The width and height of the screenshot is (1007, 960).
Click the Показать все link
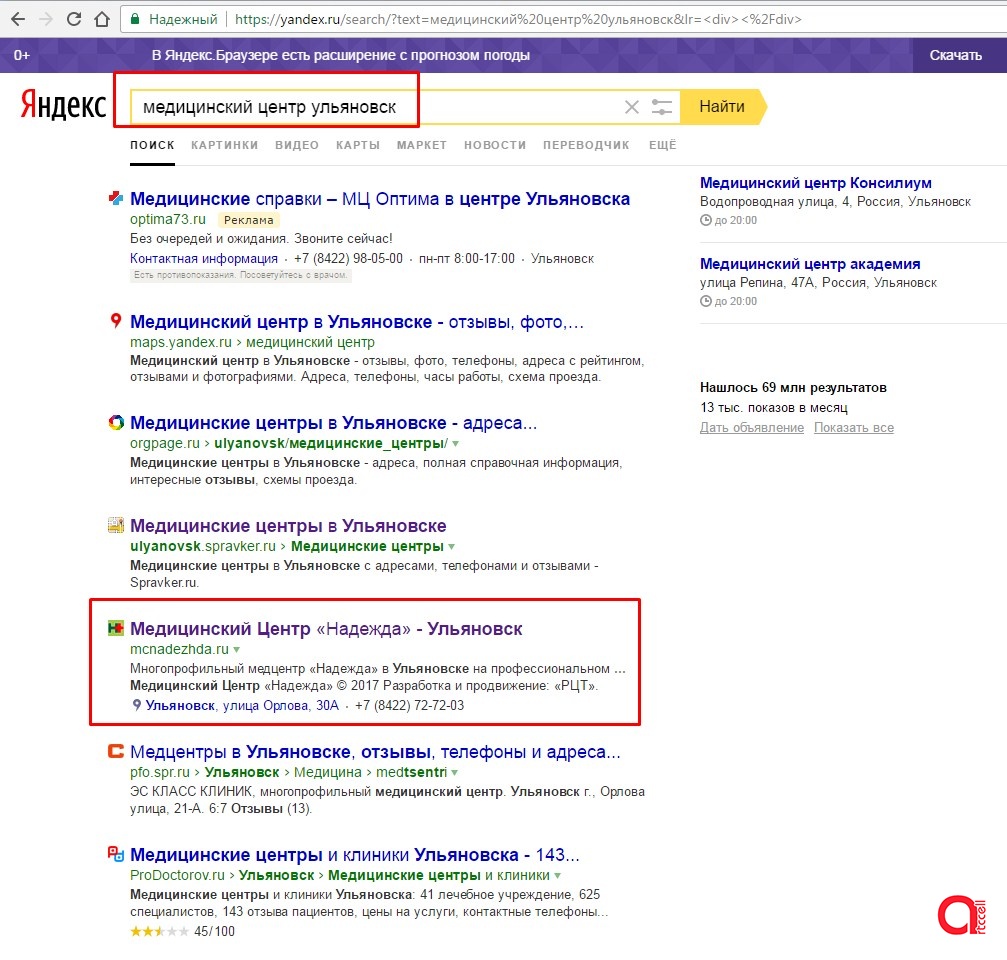[x=854, y=428]
